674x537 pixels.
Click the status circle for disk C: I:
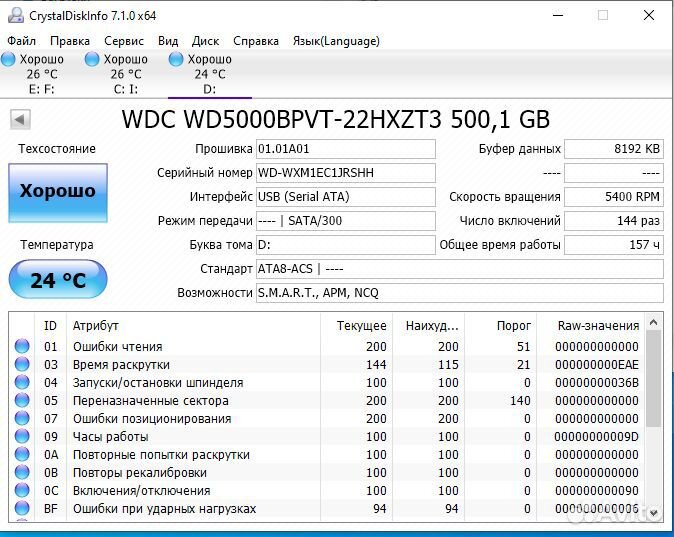coord(92,59)
